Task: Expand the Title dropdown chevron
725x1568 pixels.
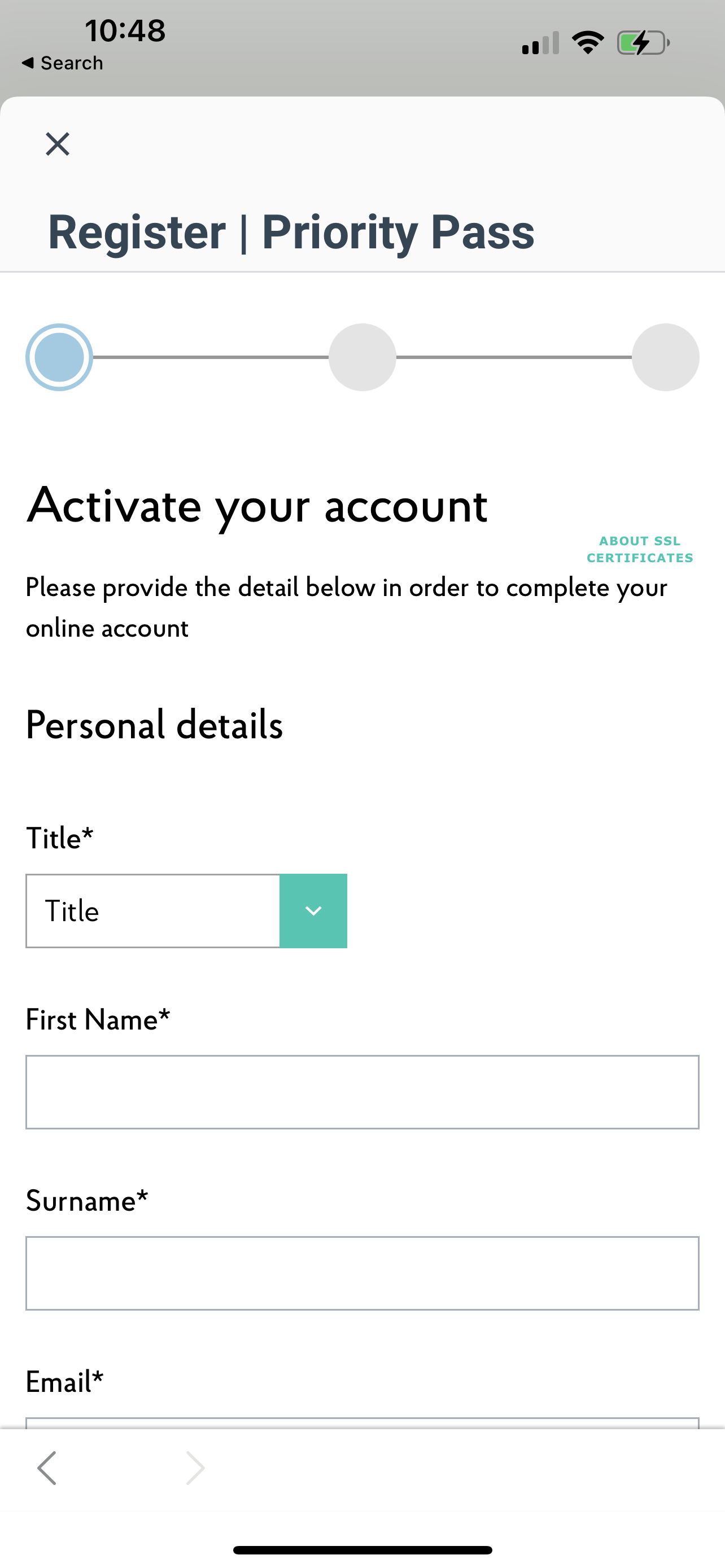Action: pyautogui.click(x=313, y=910)
